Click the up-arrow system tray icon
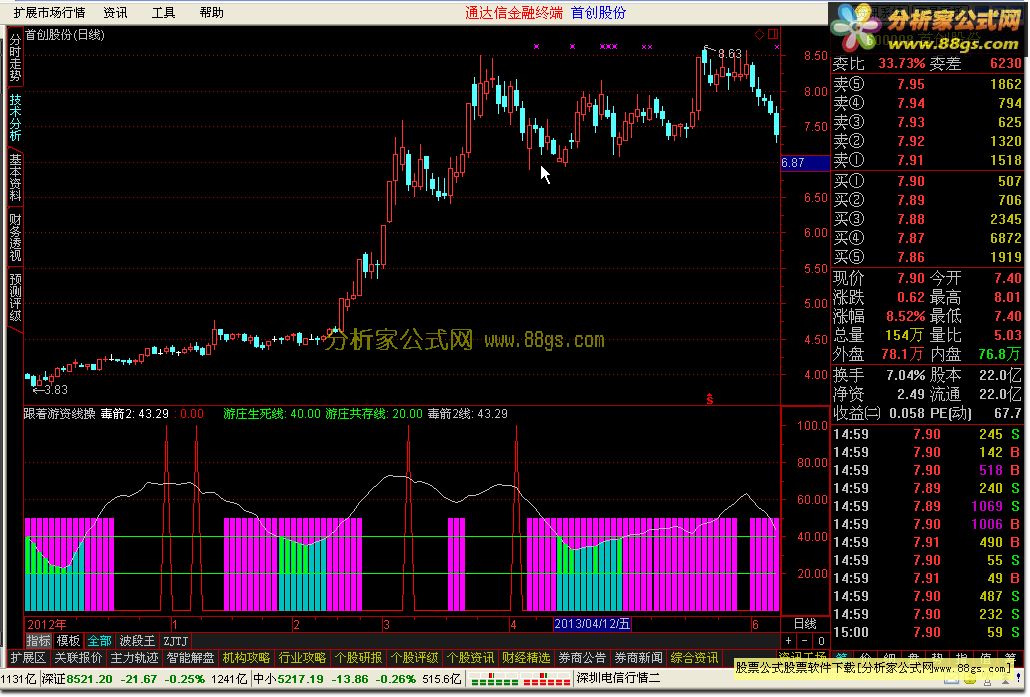 pos(1006,681)
